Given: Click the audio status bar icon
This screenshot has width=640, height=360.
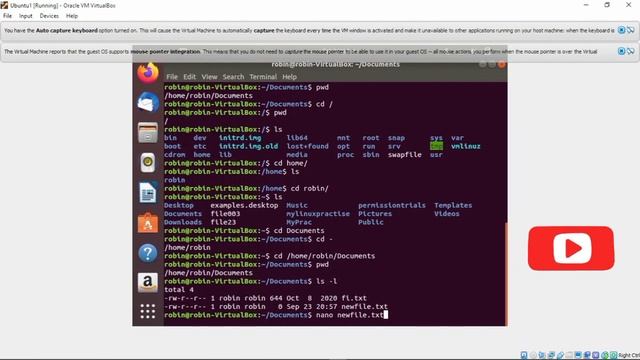Looking at the screenshot, I should [542, 355].
